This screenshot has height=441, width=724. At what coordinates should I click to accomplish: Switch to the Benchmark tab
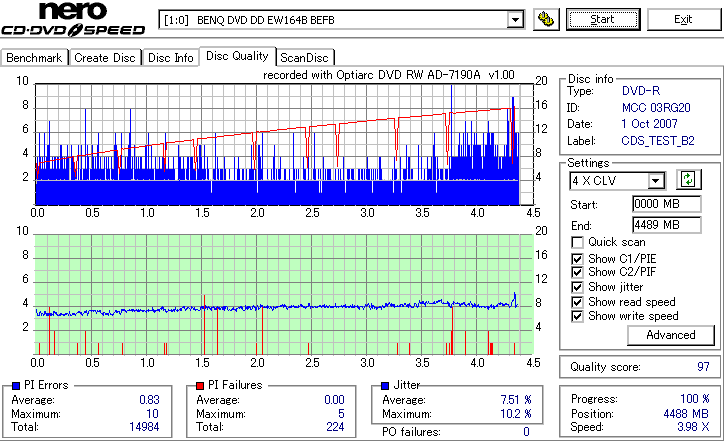34,58
